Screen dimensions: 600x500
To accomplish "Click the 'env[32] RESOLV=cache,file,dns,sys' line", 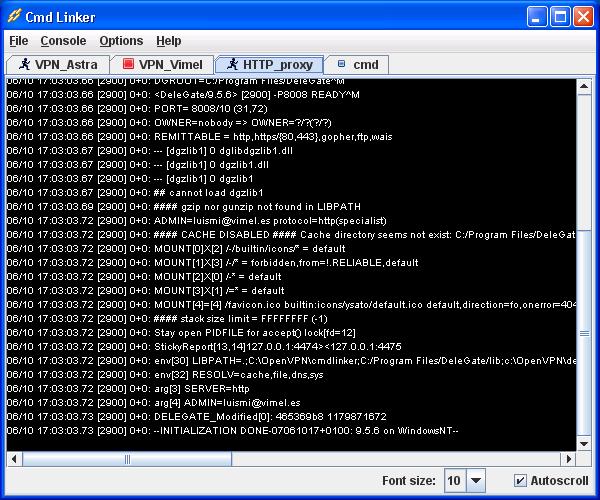I will point(165,375).
